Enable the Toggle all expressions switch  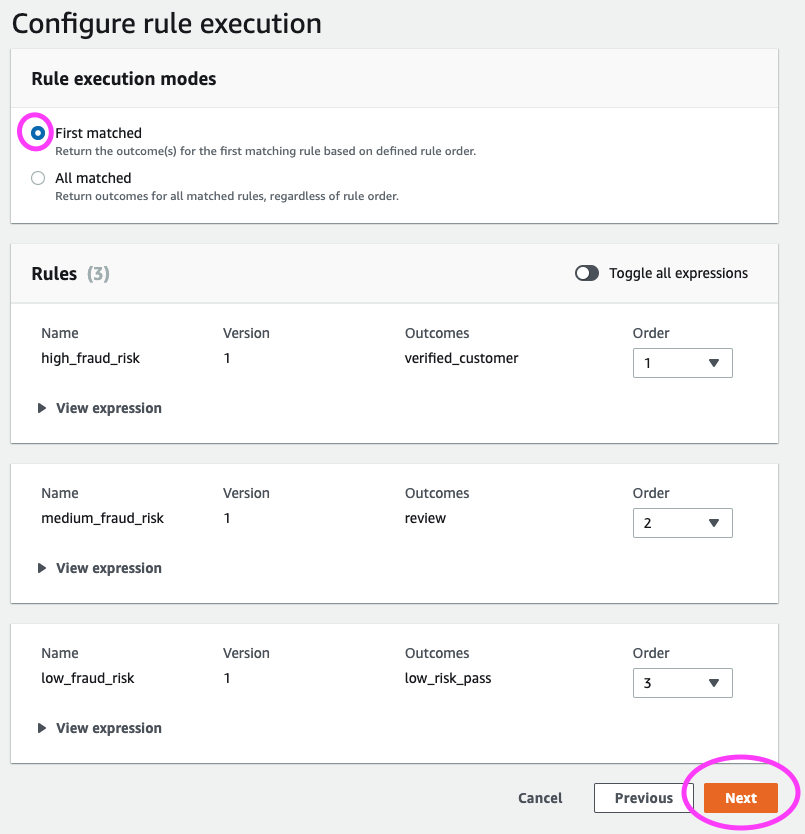tap(587, 273)
